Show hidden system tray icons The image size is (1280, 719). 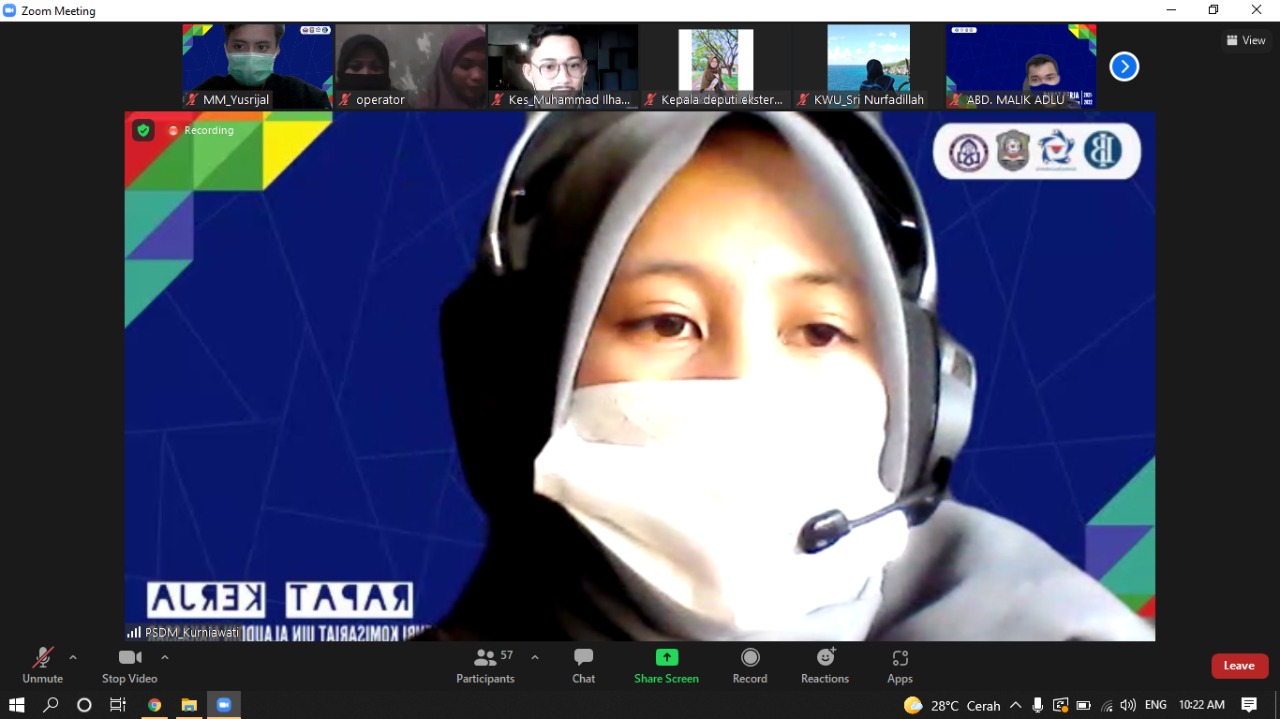pyautogui.click(x=1015, y=705)
